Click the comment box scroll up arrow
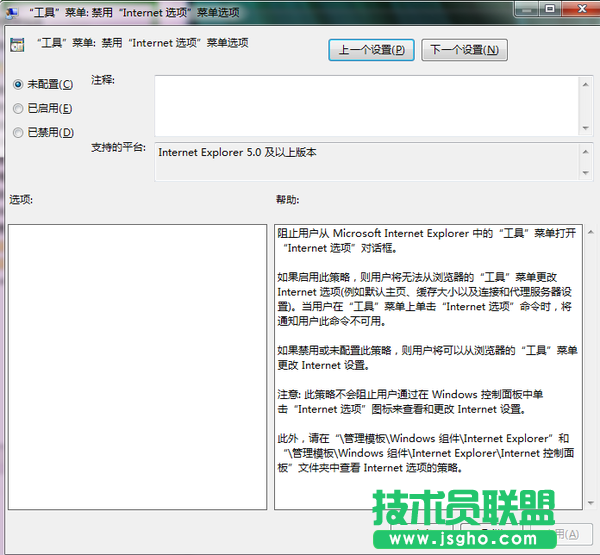Screen dimensions: 600x555 click(585, 84)
